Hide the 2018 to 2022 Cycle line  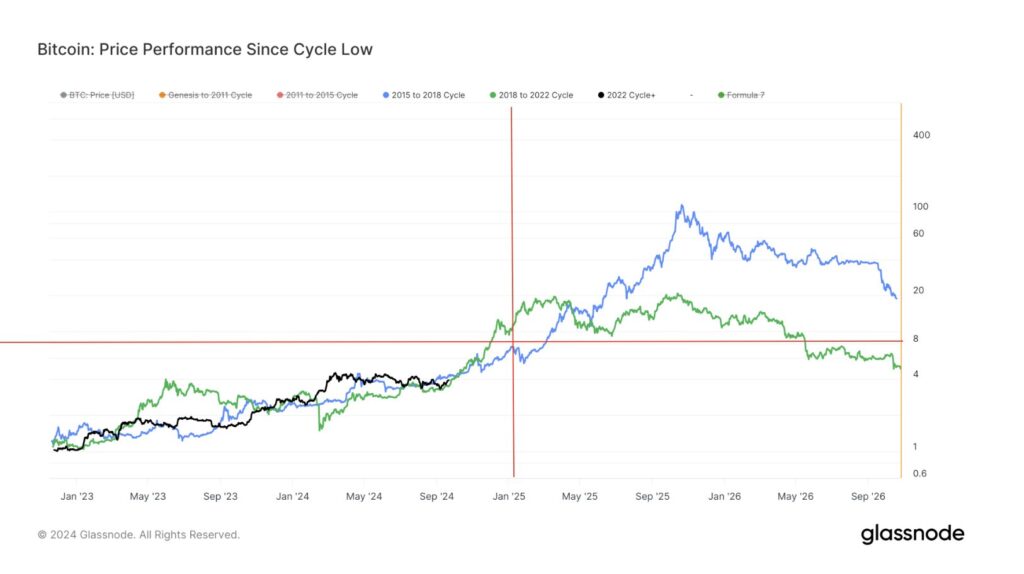tap(532, 95)
